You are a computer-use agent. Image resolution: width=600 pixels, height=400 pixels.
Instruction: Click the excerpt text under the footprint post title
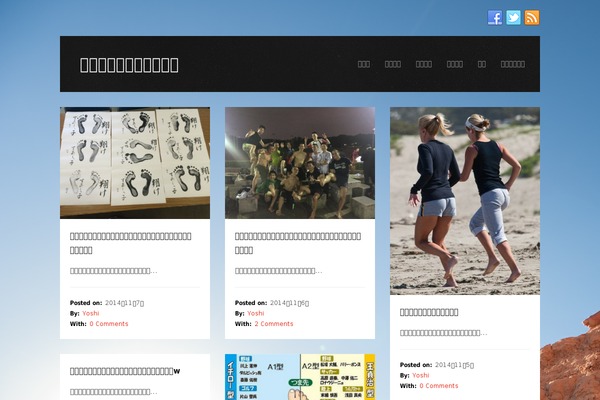(114, 271)
